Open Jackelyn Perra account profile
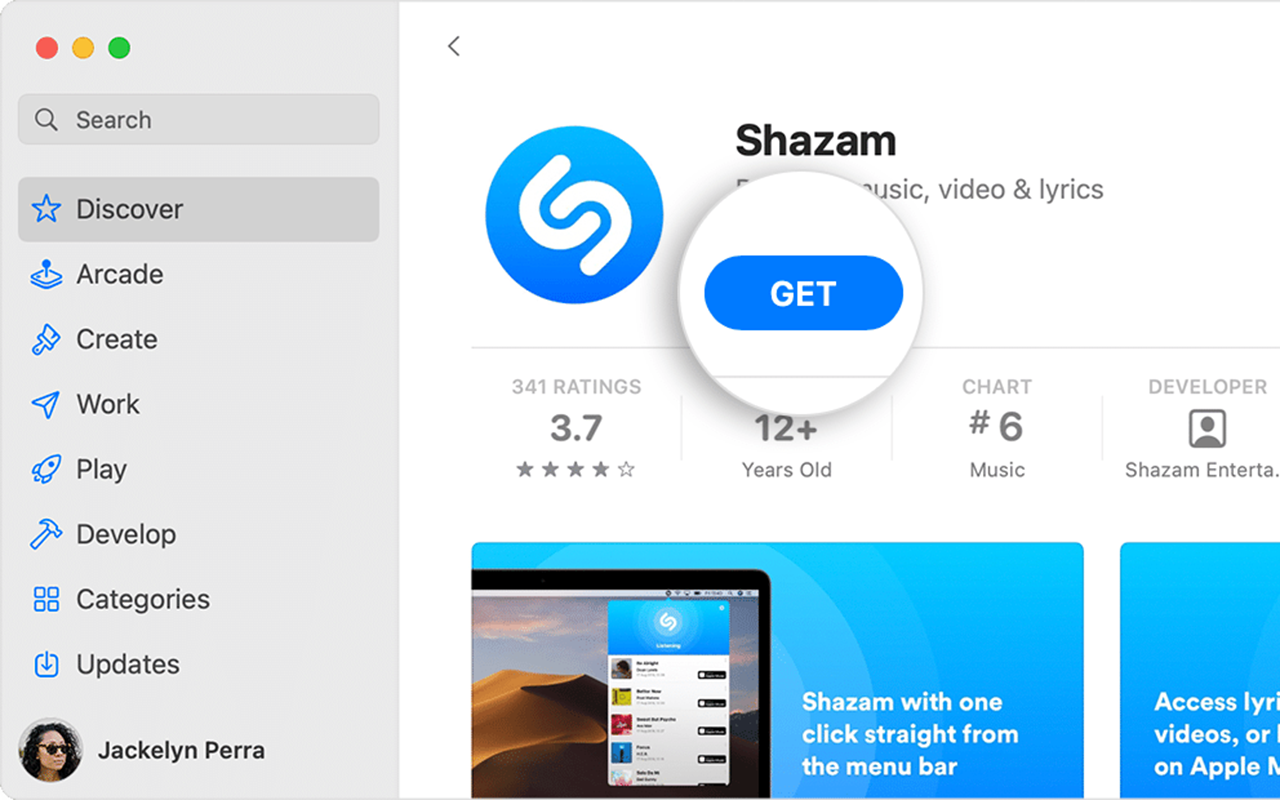 tap(142, 750)
